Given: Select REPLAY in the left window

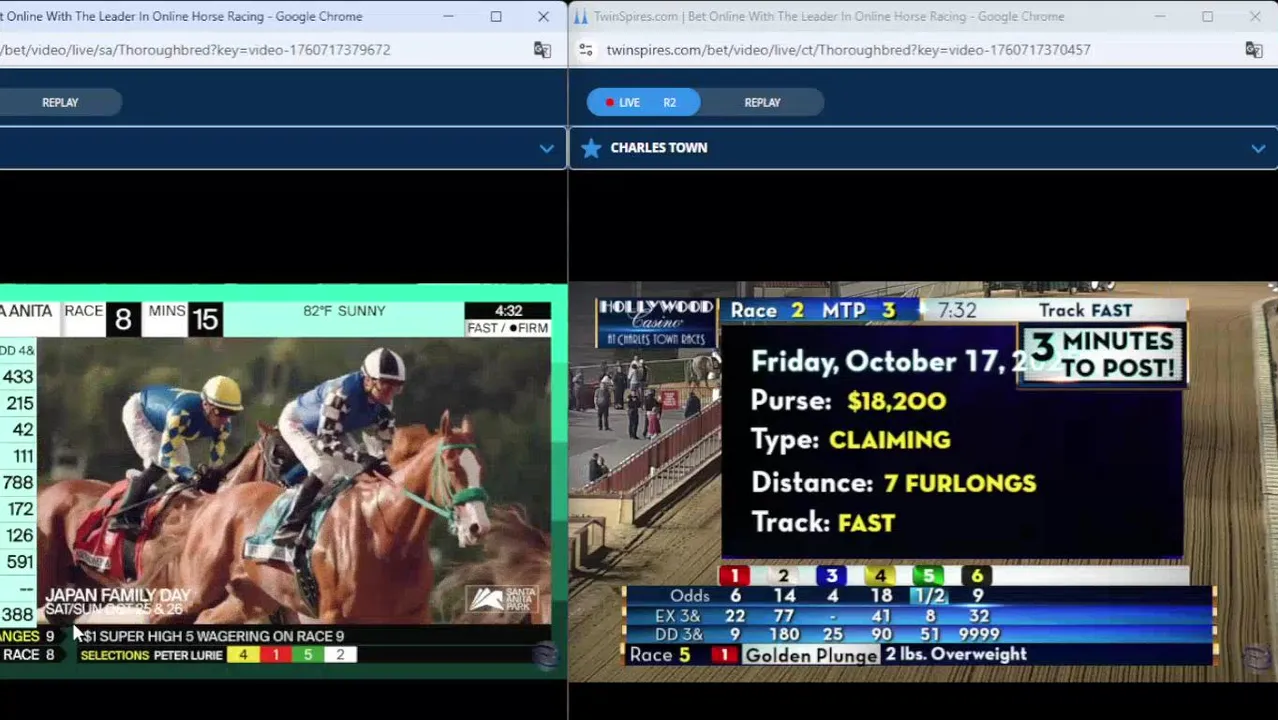Looking at the screenshot, I should click(60, 102).
